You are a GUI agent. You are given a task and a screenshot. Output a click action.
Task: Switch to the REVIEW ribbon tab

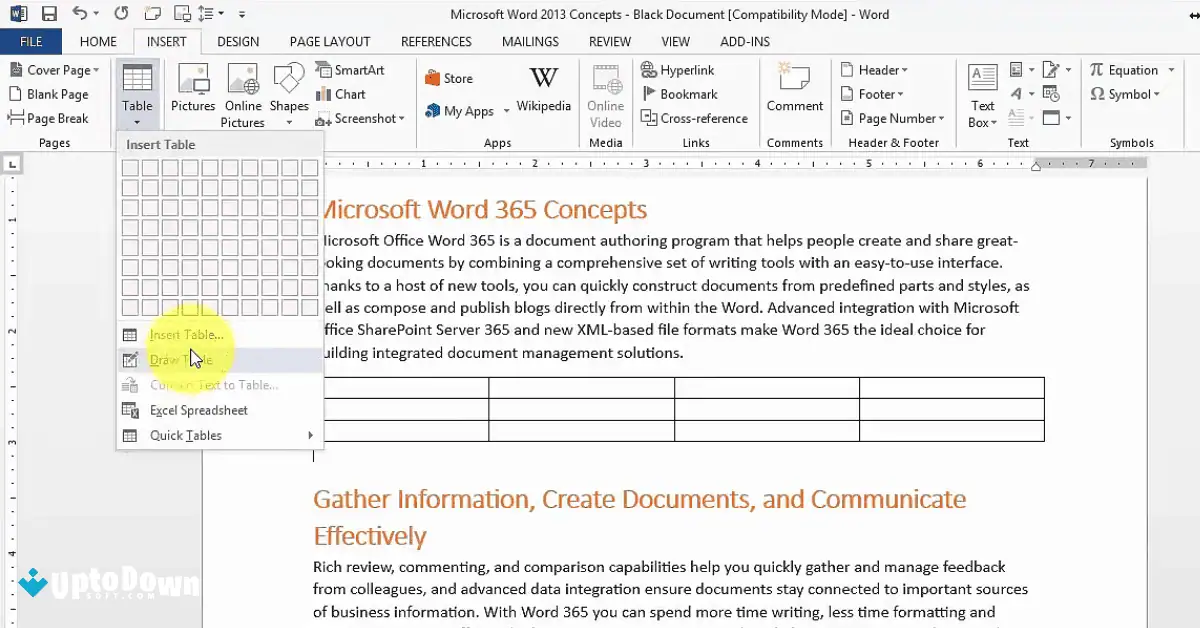609,41
